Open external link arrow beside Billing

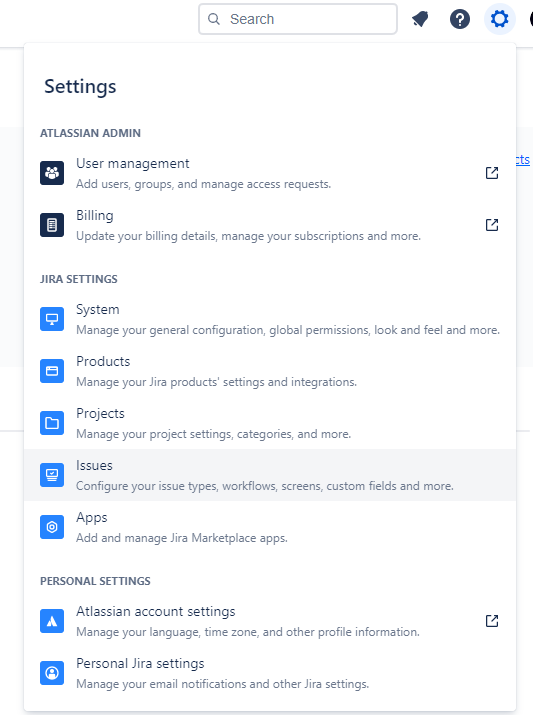pyautogui.click(x=492, y=225)
